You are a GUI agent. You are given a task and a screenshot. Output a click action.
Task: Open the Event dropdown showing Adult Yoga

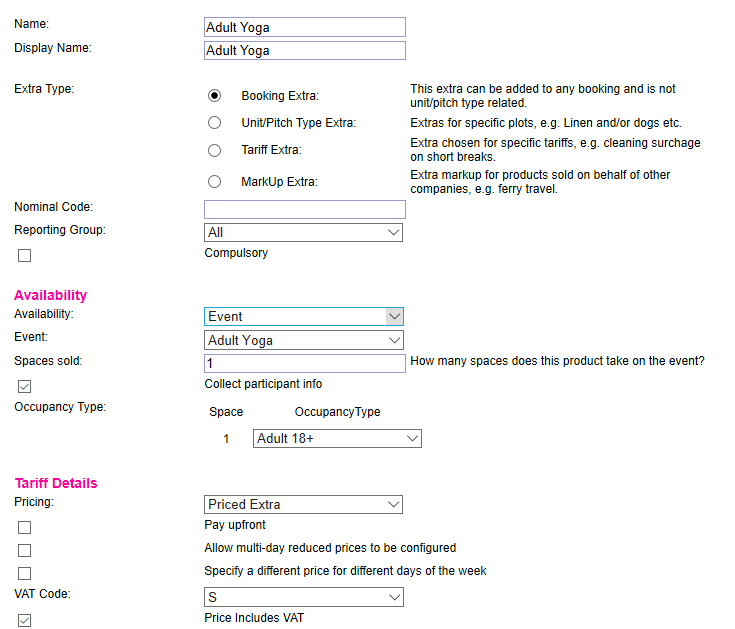(303, 340)
